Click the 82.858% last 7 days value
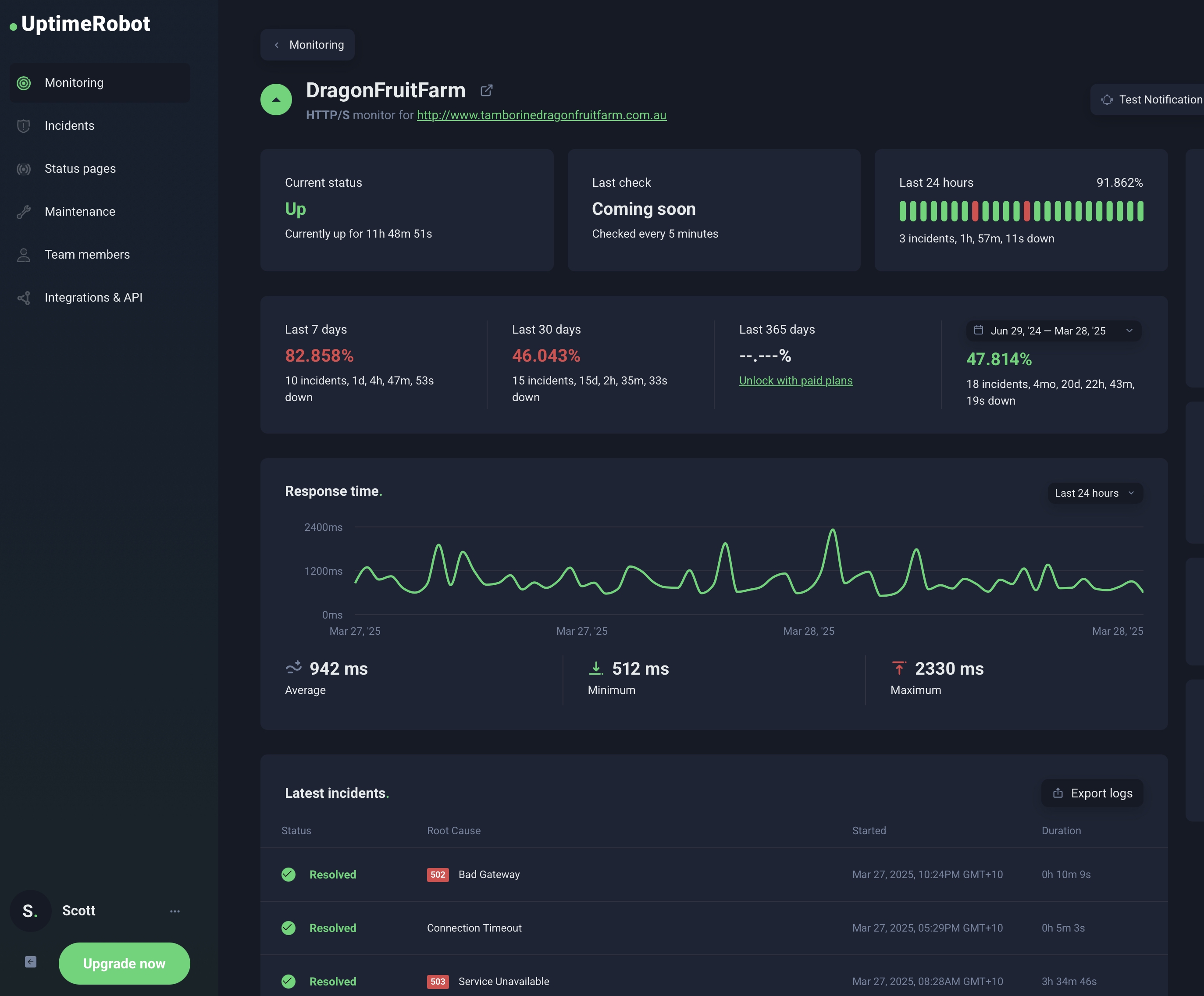 click(x=319, y=356)
